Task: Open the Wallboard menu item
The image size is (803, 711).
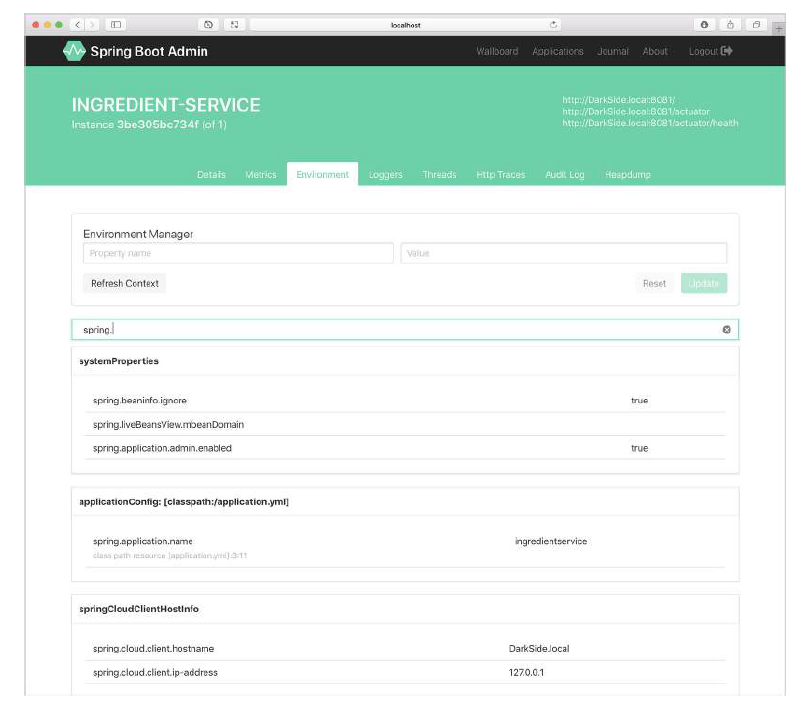Action: coord(497,51)
